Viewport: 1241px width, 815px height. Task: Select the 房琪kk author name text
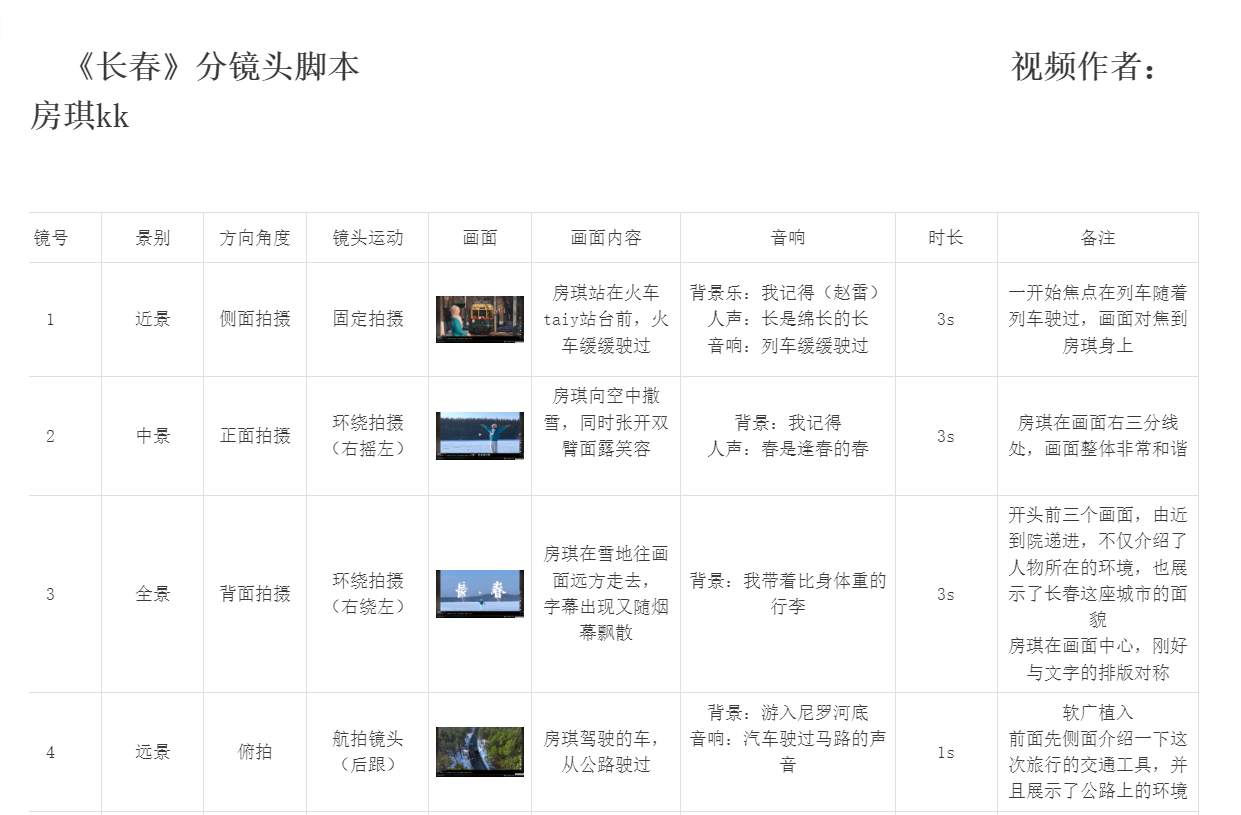click(80, 116)
